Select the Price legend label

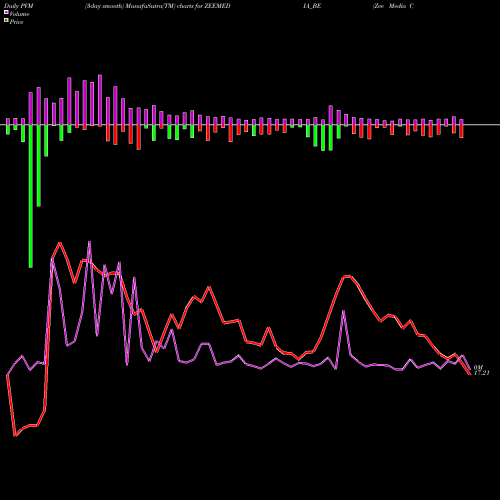(16, 22)
